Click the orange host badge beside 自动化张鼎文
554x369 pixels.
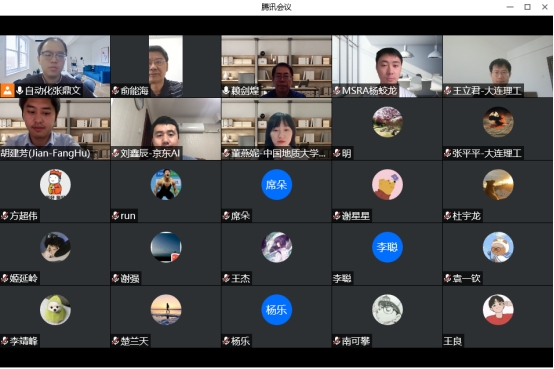7,90
